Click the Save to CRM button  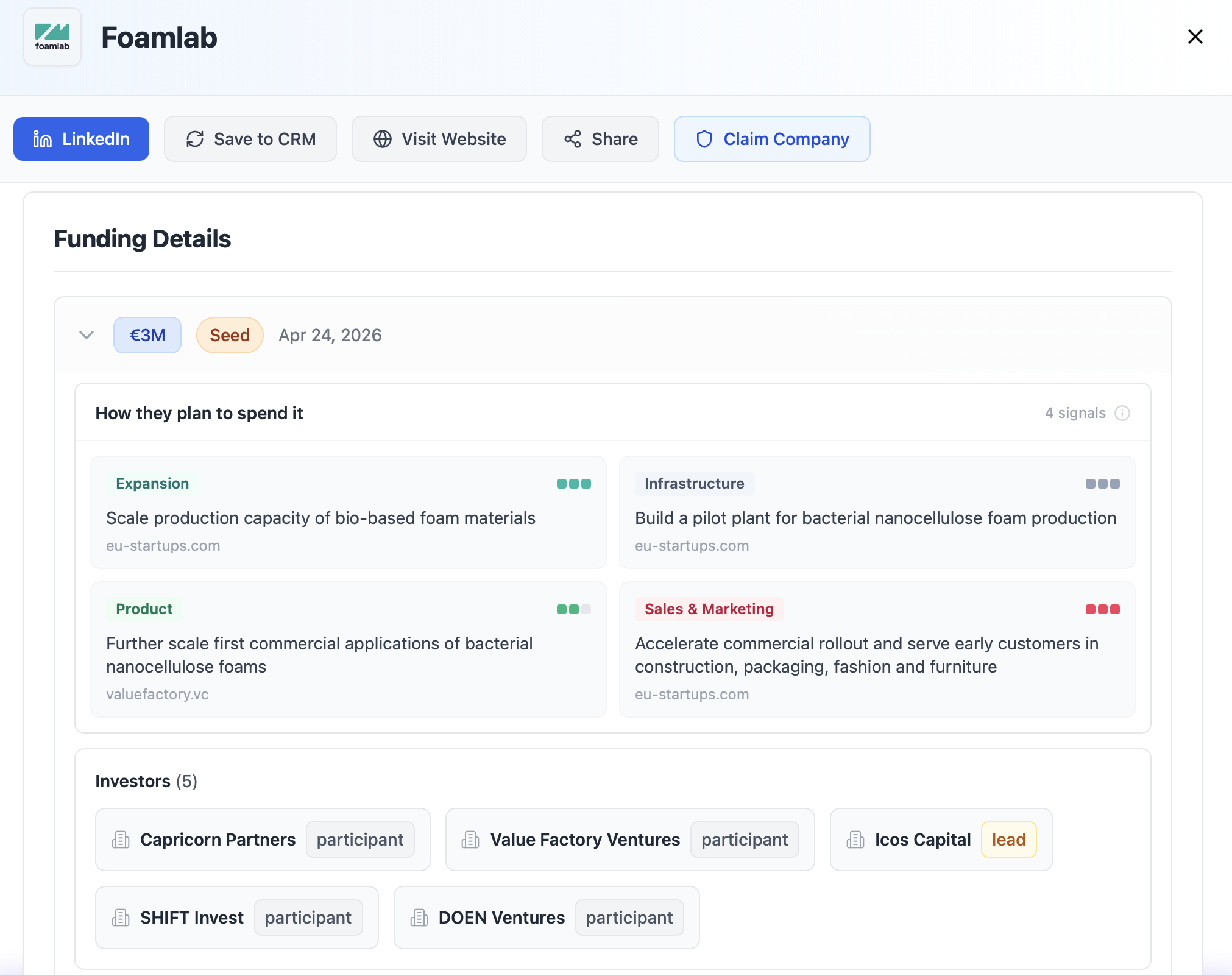pos(250,139)
